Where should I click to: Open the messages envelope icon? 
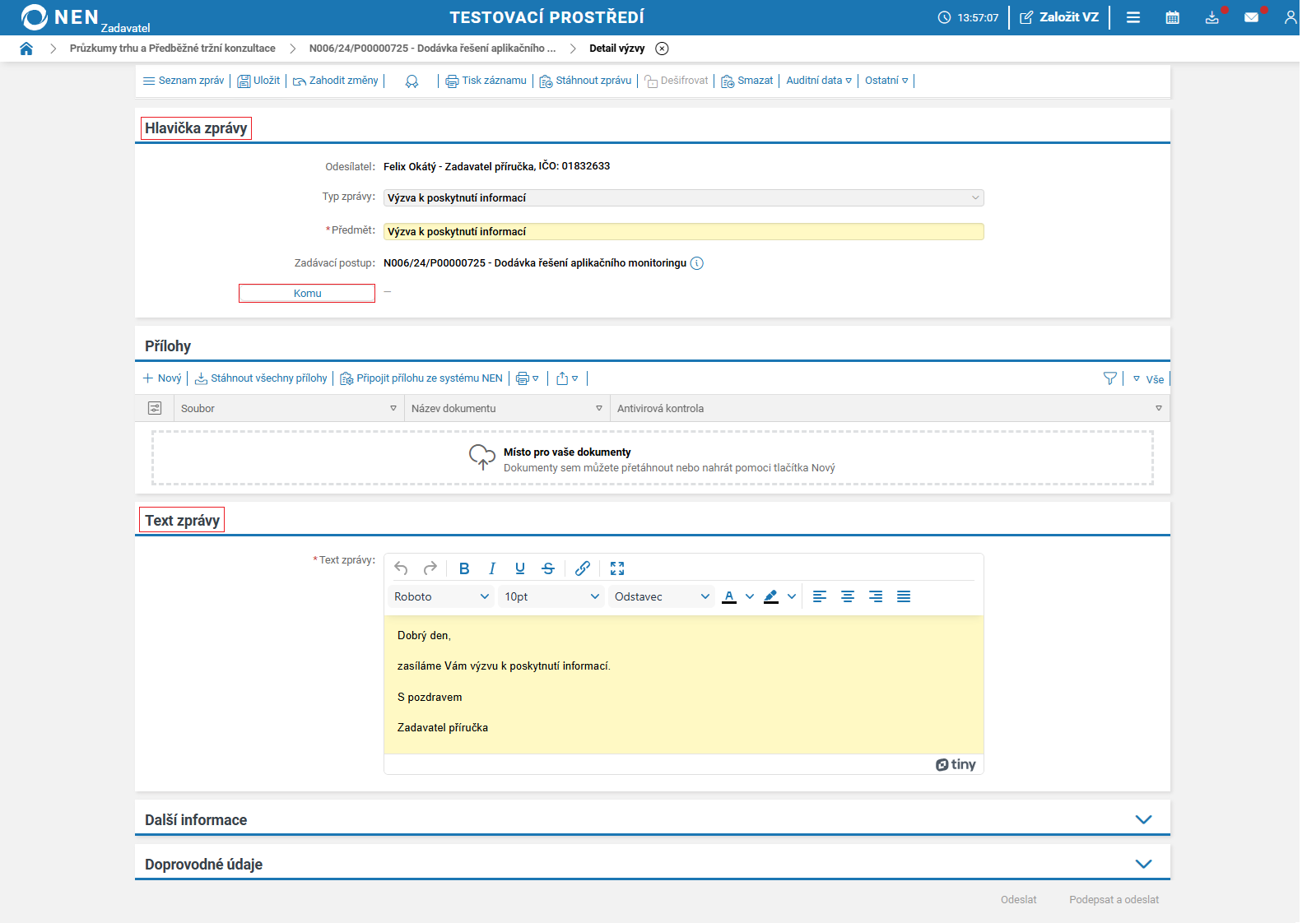click(x=1251, y=17)
